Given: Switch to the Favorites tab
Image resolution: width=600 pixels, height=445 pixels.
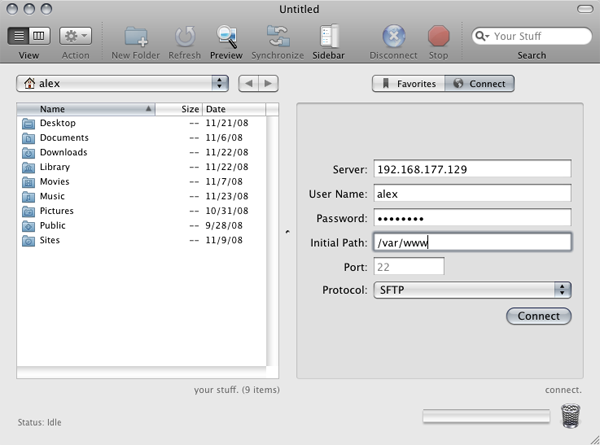Looking at the screenshot, I should 409,83.
